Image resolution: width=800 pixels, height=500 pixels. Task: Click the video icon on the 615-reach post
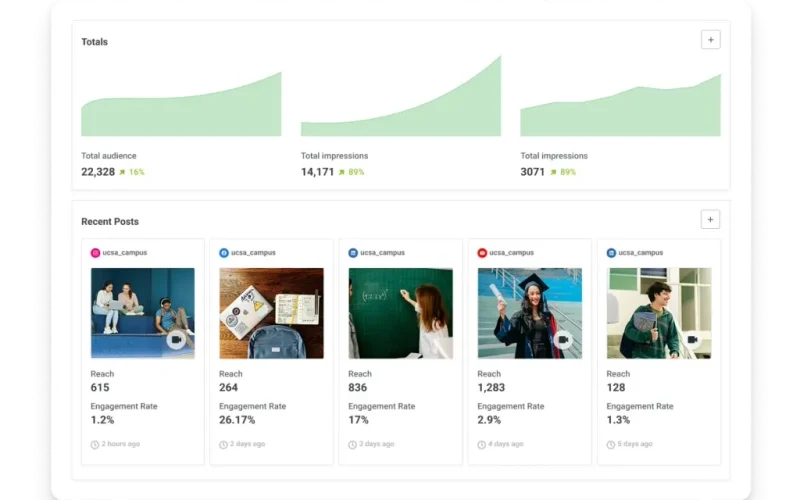177,340
